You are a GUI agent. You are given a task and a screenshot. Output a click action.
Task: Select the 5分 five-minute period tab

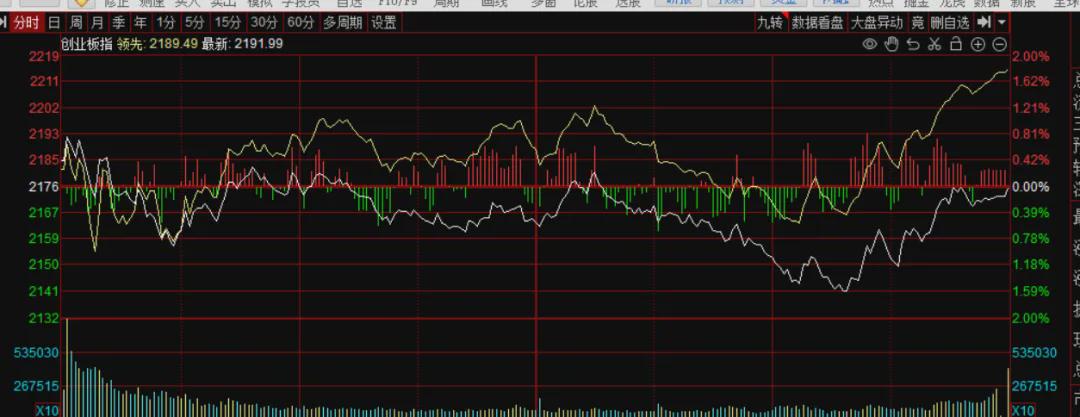194,23
